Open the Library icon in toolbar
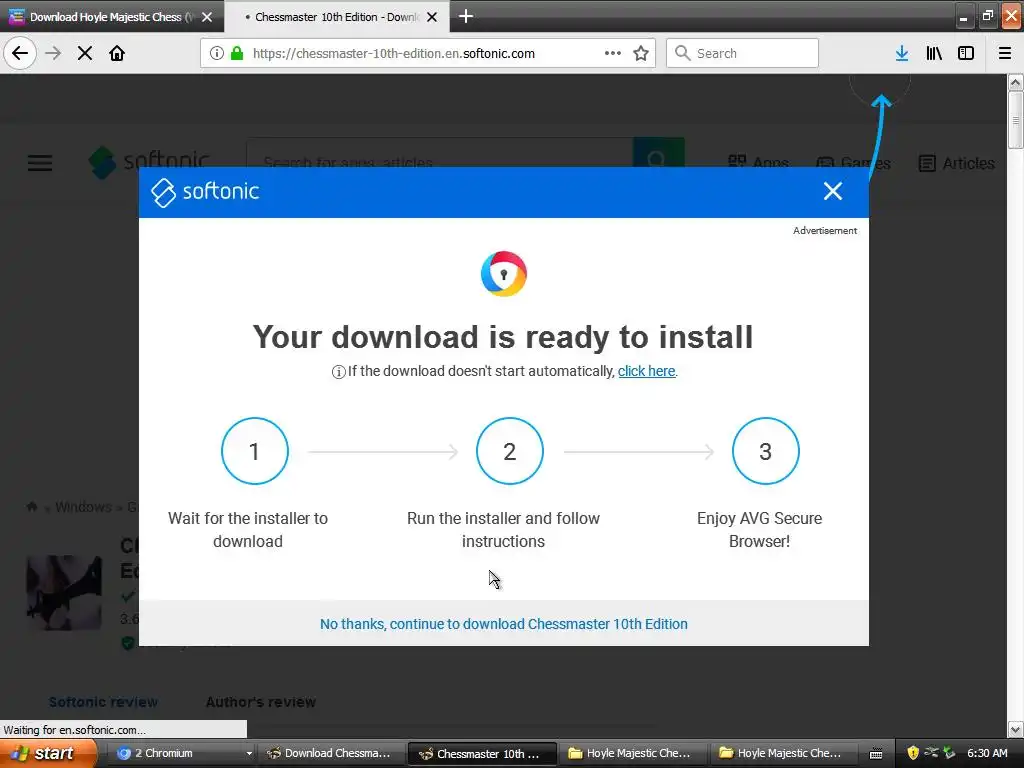This screenshot has width=1024, height=768. [934, 53]
